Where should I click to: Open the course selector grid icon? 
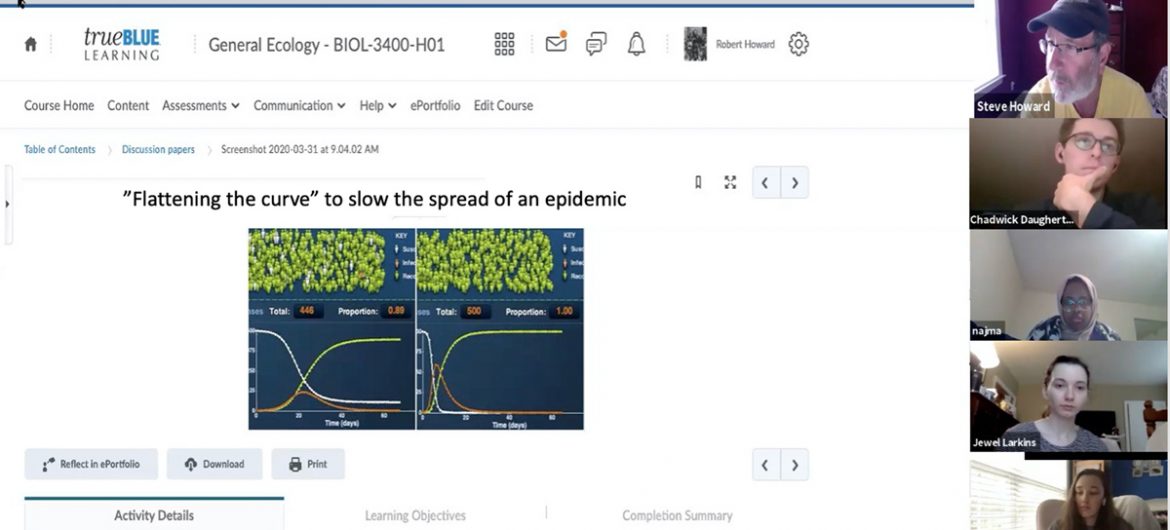pos(504,44)
